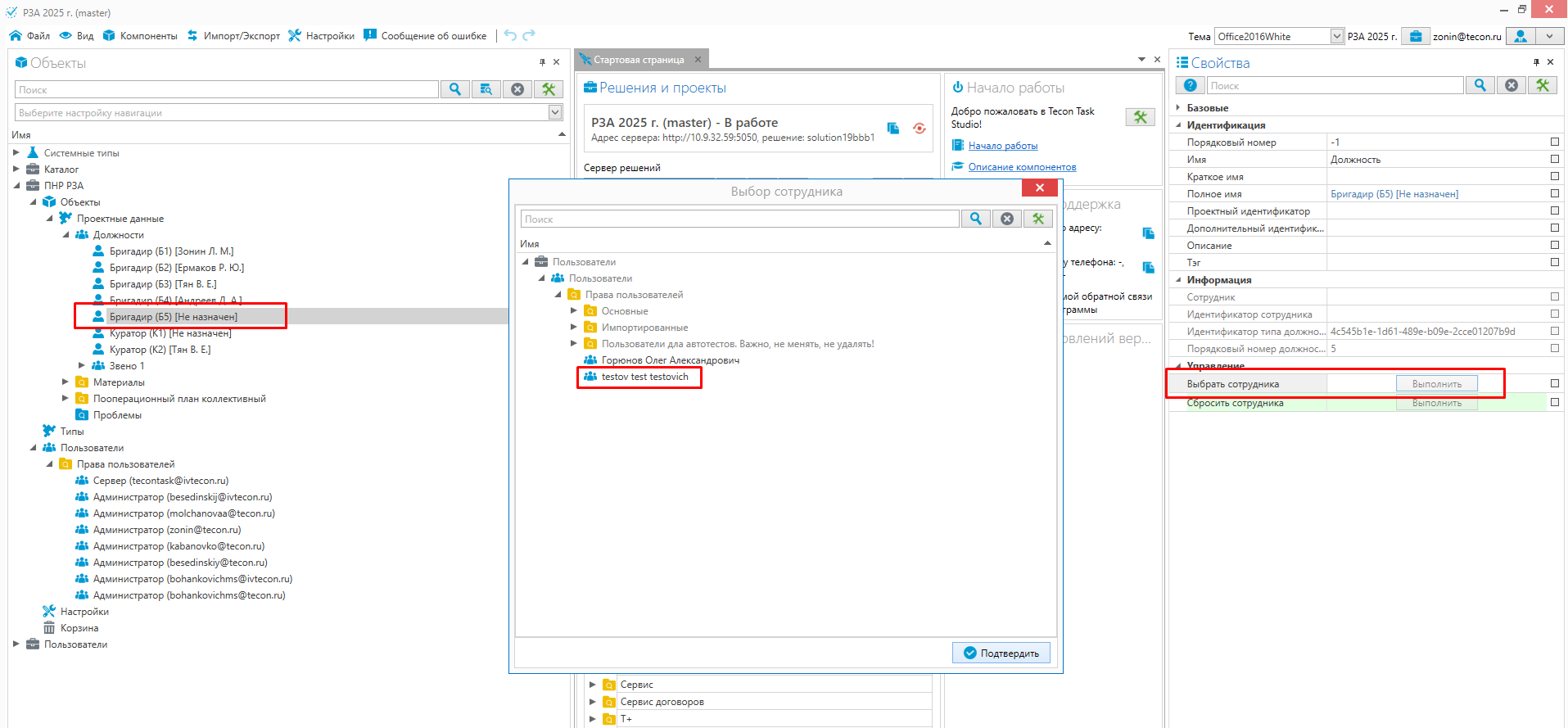Toggle checkbox in the Выбрать сотрудника row
The image size is (1568, 728).
pos(1554,383)
